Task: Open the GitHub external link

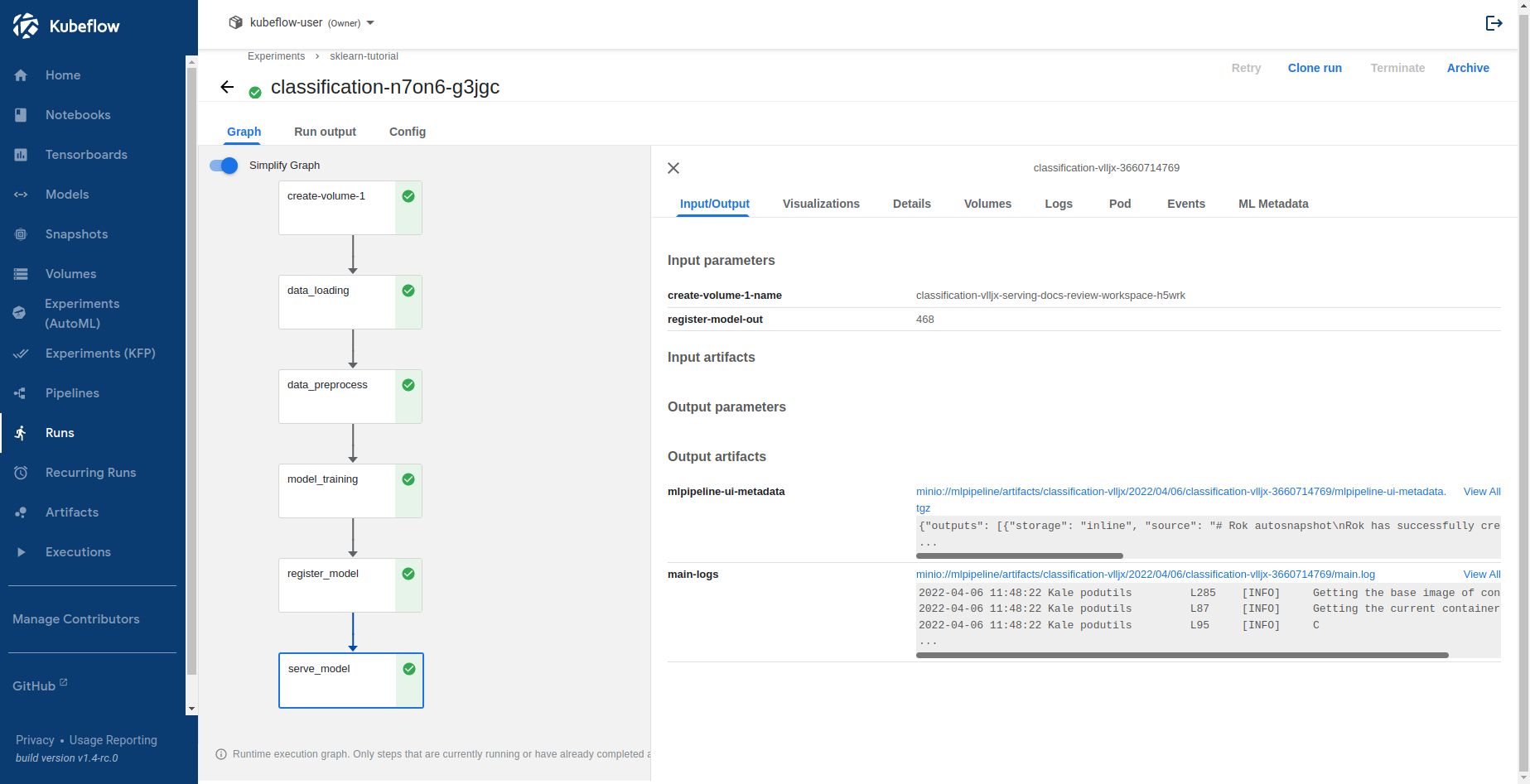Action: point(40,685)
